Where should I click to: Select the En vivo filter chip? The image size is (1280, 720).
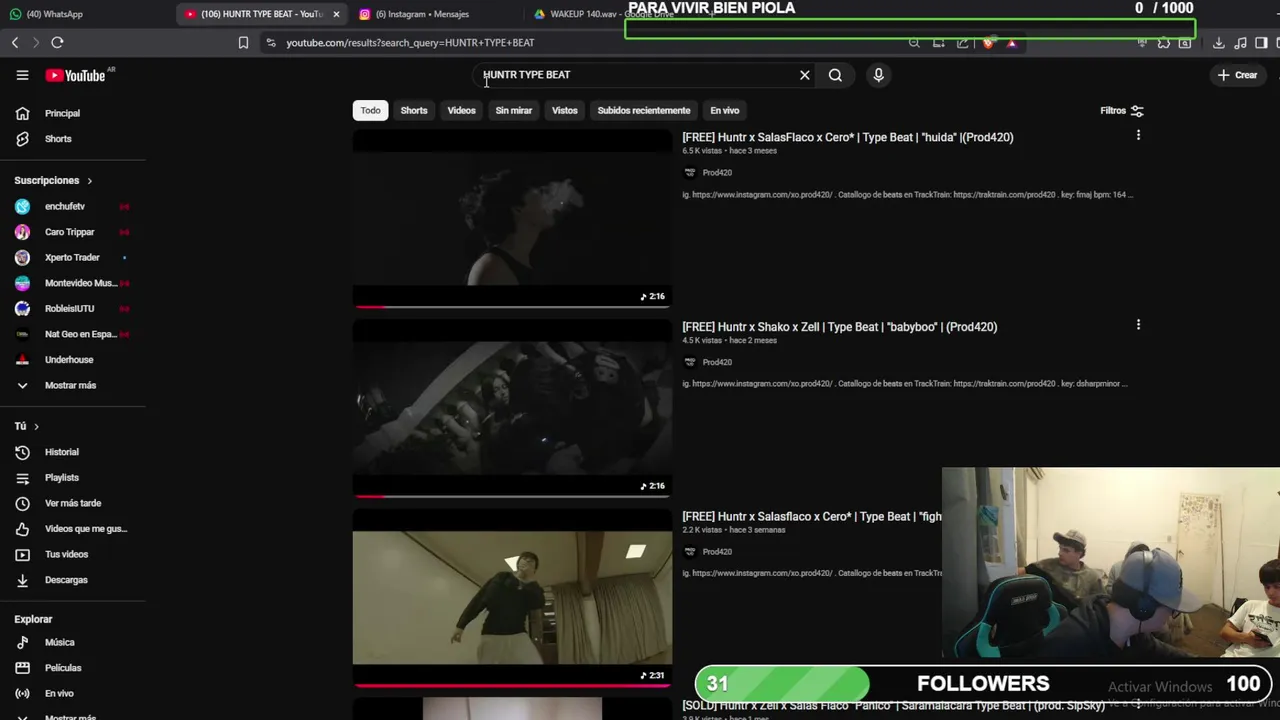725,111
